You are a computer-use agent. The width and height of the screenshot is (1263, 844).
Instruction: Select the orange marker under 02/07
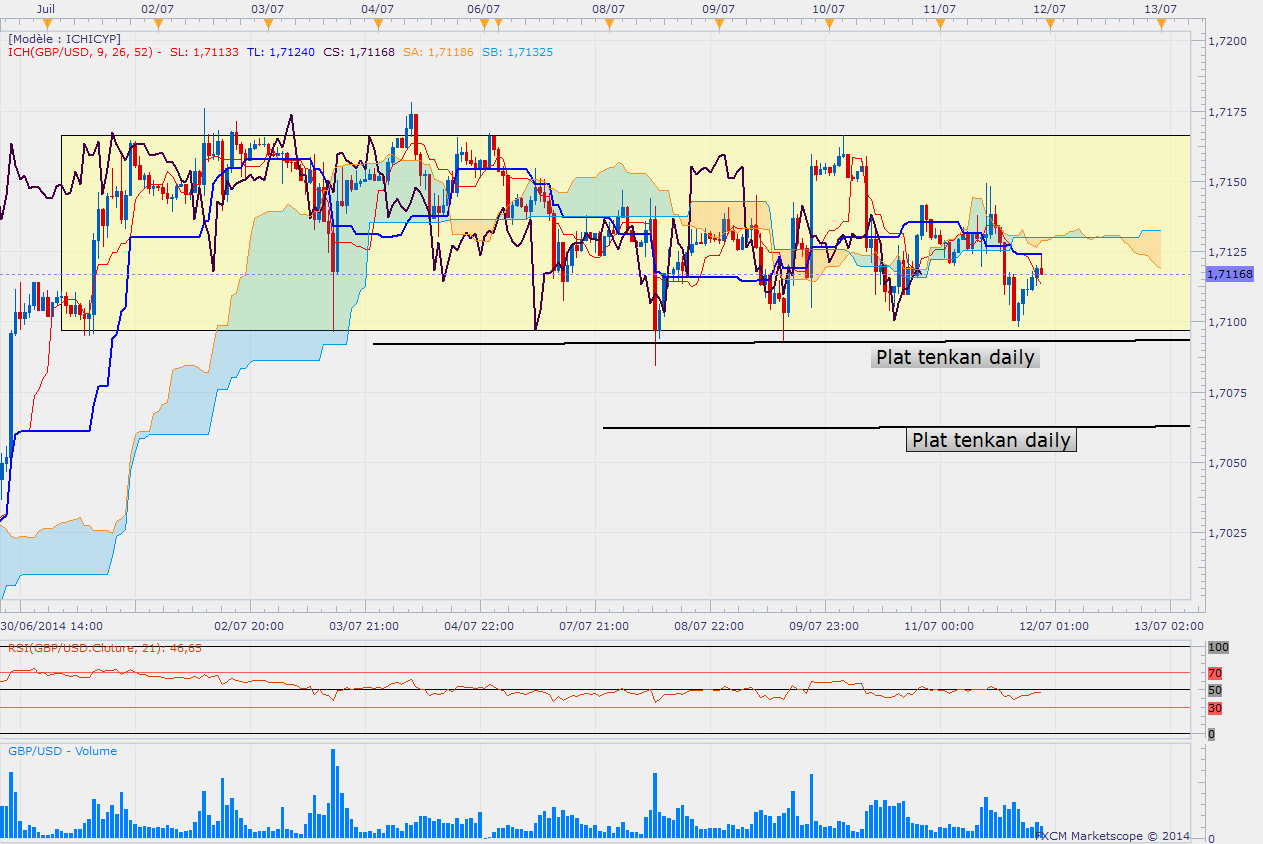coord(156,22)
